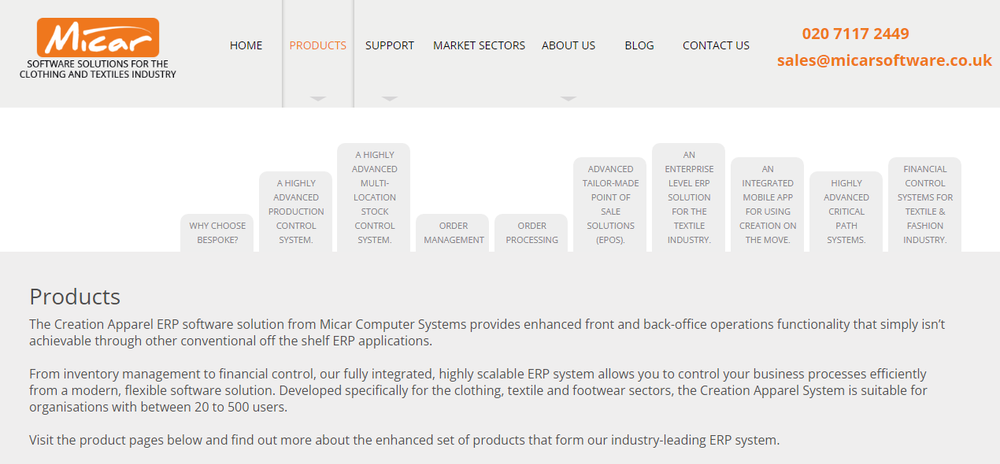Click the Micar orange logo
The image size is (1000, 464).
[x=98, y=38]
